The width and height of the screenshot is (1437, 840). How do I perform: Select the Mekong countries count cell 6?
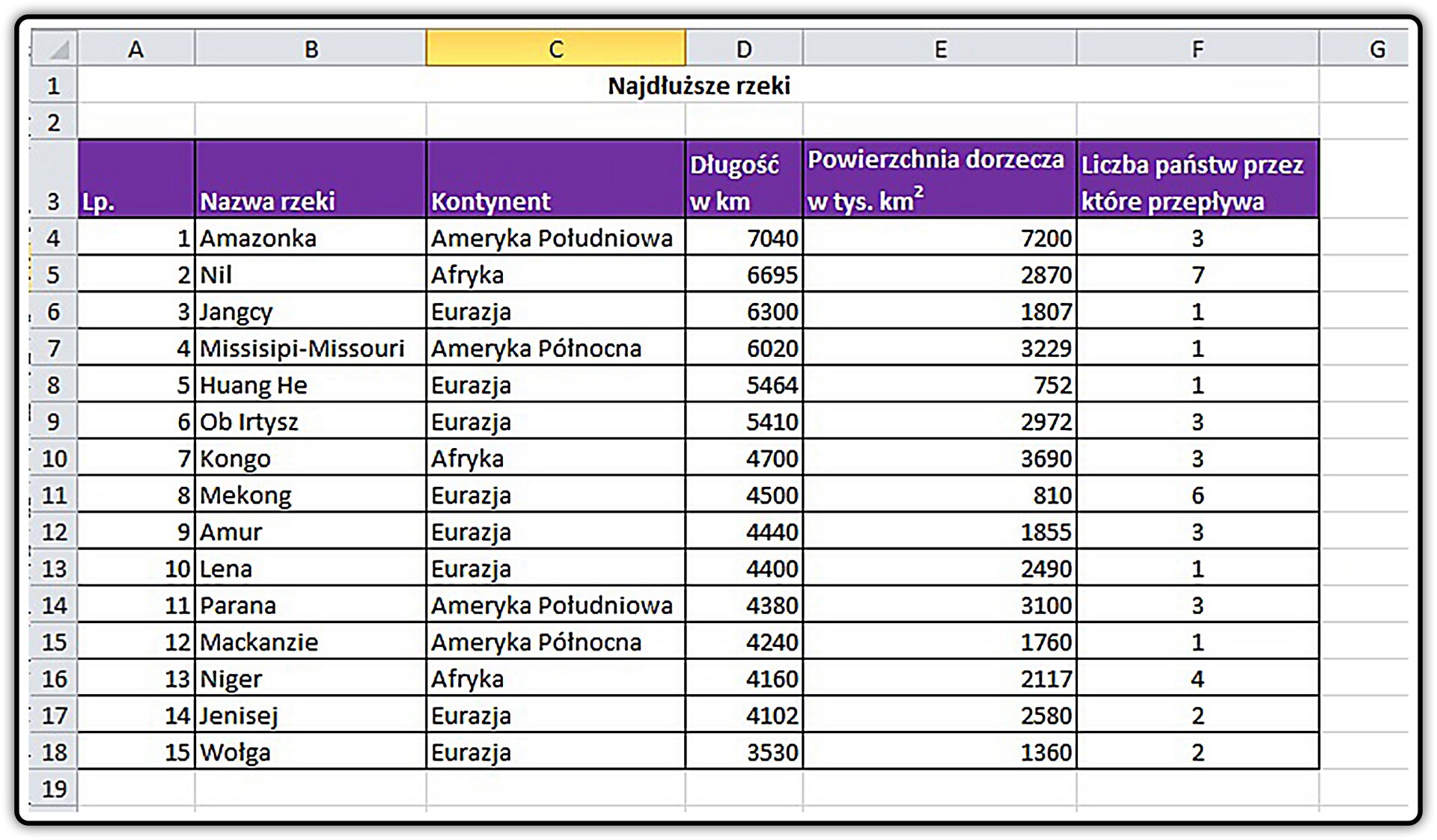pyautogui.click(x=1197, y=494)
